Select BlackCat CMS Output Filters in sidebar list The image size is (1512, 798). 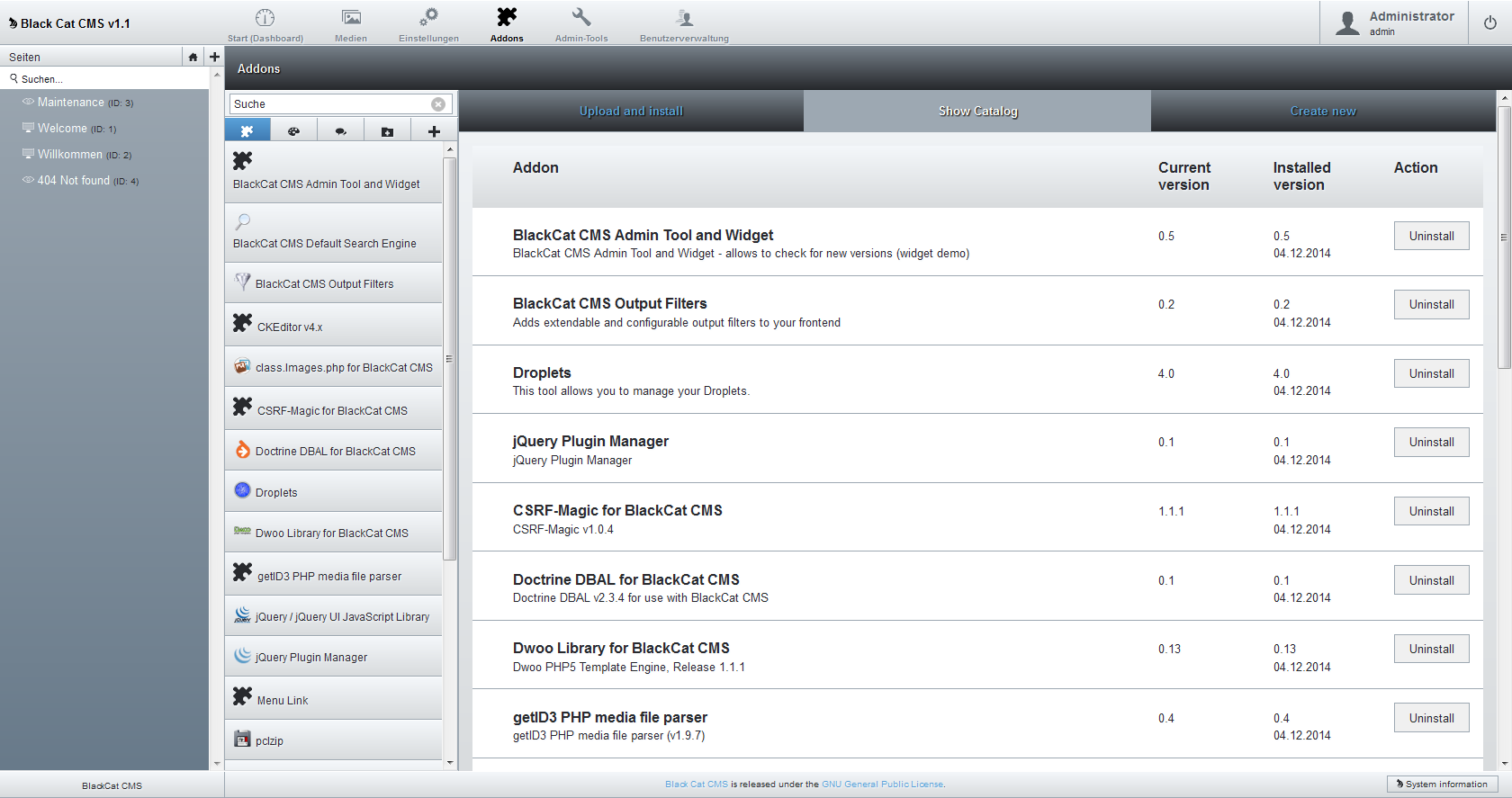pos(333,283)
